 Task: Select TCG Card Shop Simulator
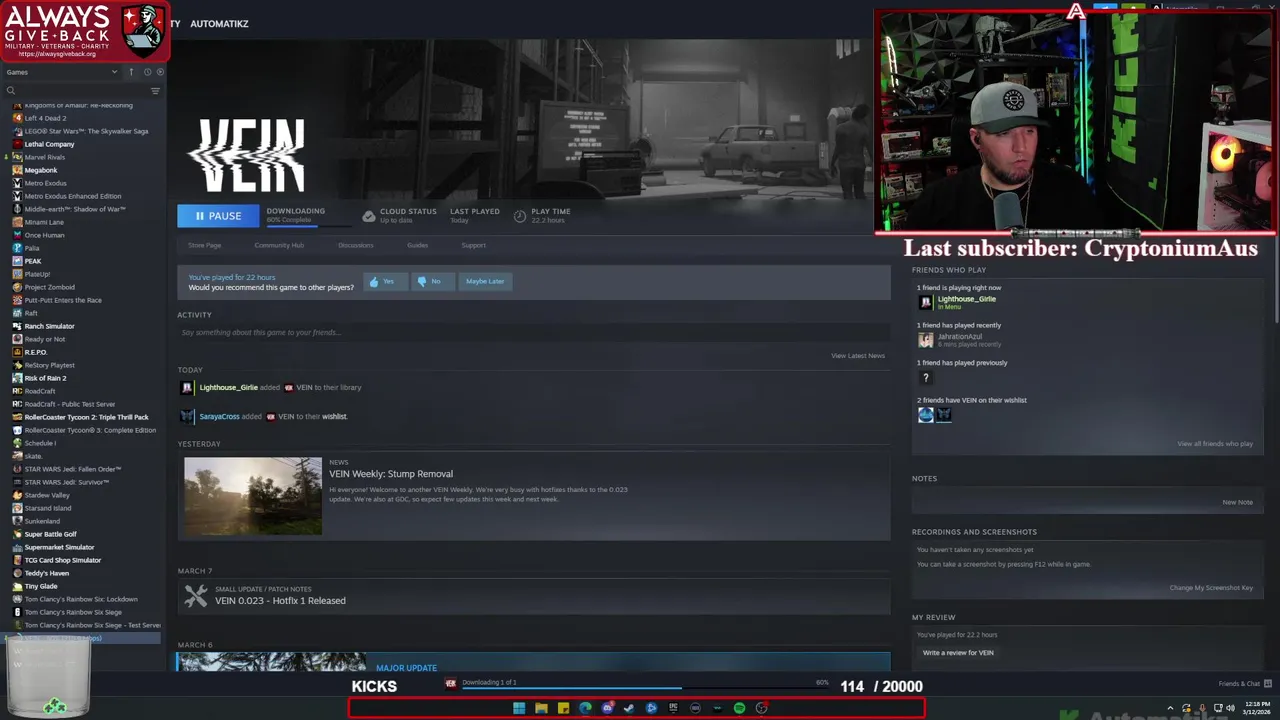click(63, 560)
